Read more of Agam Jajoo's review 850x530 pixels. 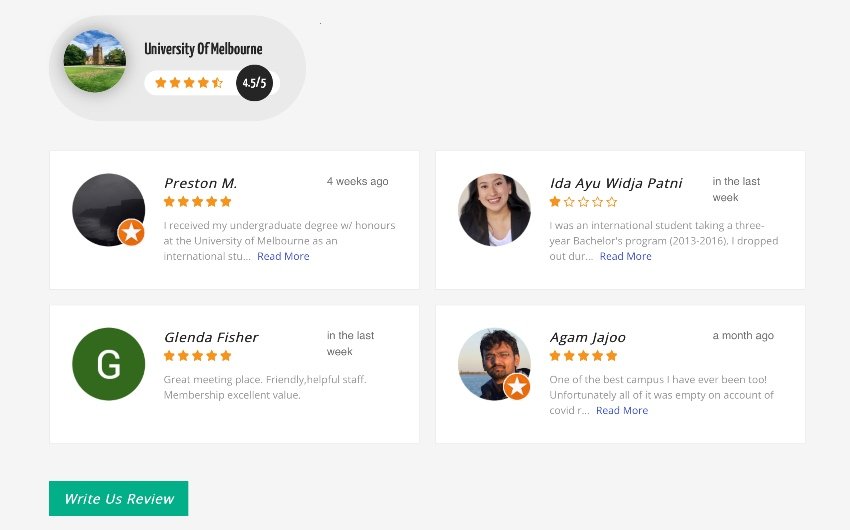pyautogui.click(x=622, y=410)
